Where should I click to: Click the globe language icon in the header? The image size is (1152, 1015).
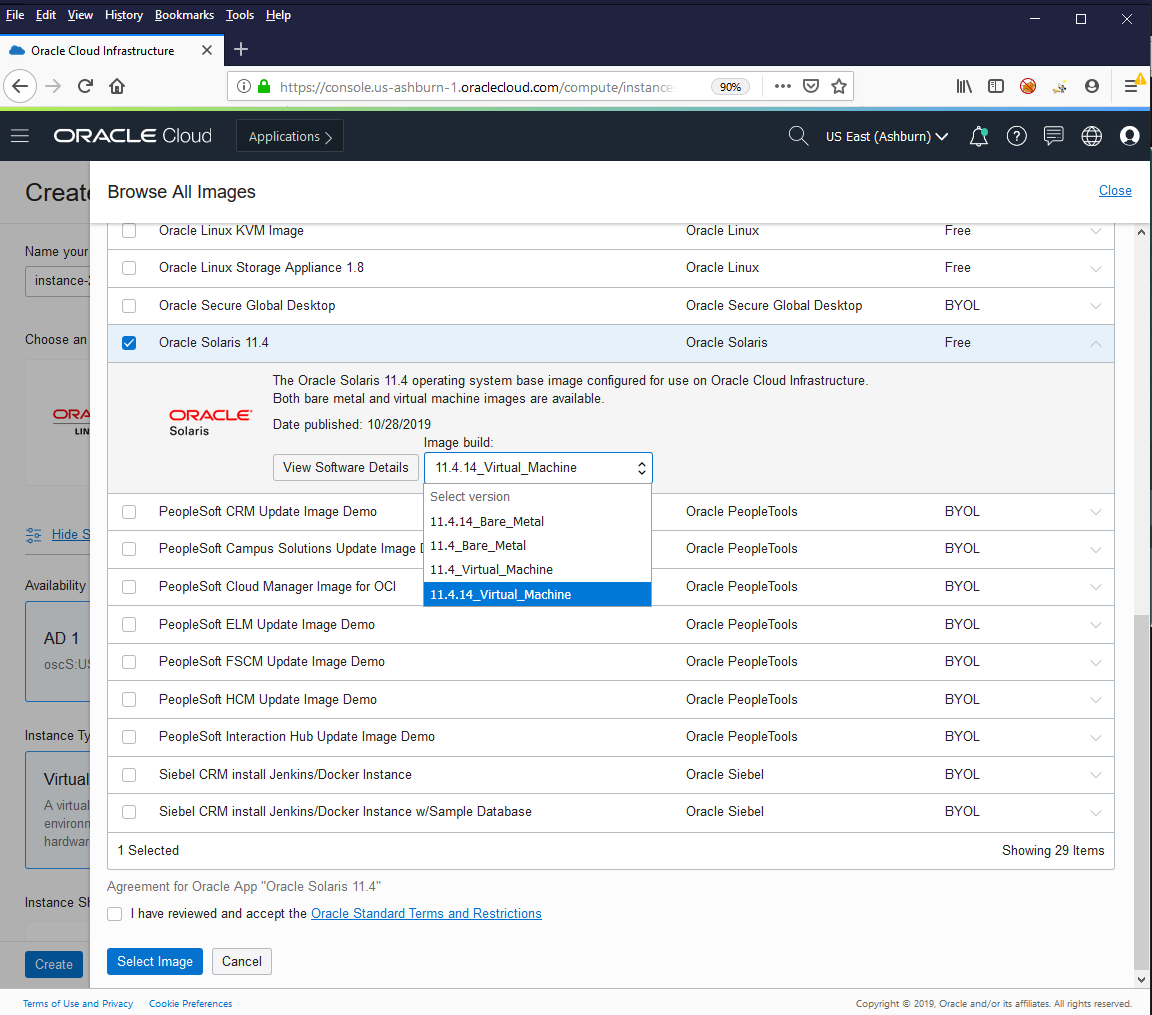coord(1091,136)
